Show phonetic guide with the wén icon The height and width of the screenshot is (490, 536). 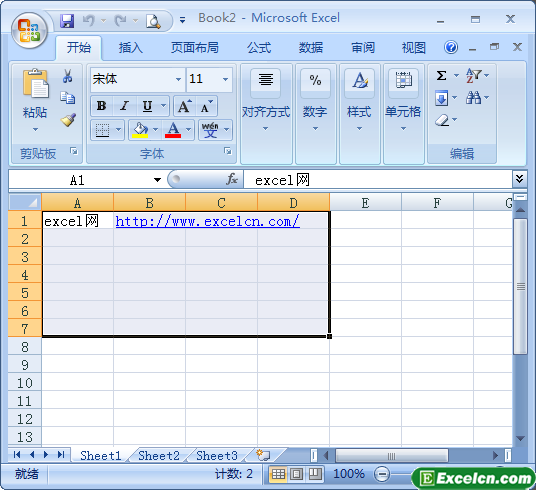[x=210, y=130]
